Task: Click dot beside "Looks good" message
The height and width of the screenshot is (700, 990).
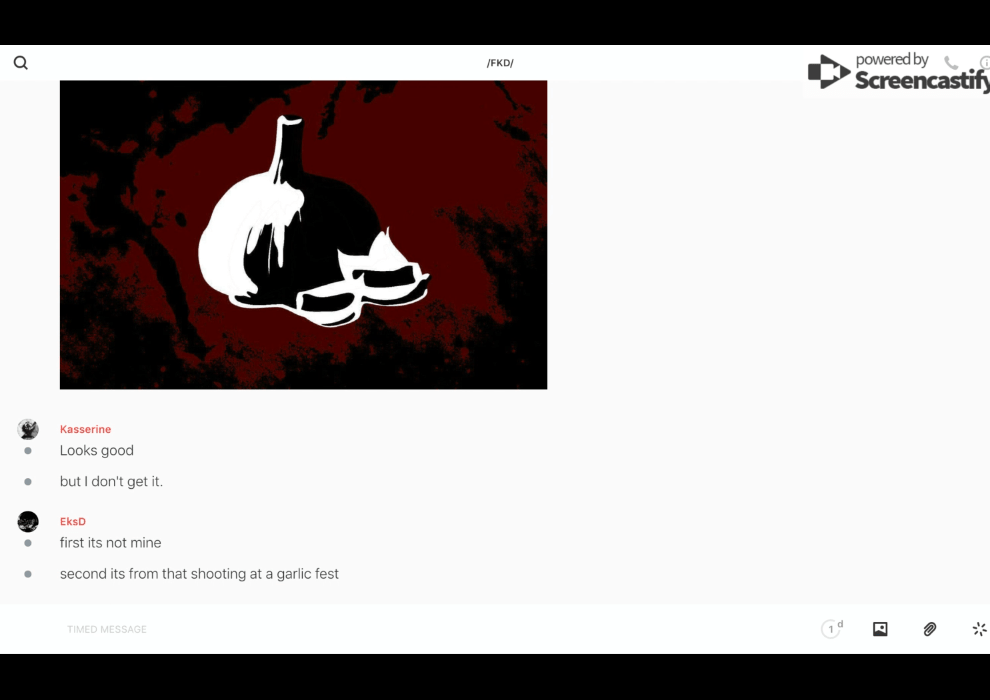Action: [28, 451]
